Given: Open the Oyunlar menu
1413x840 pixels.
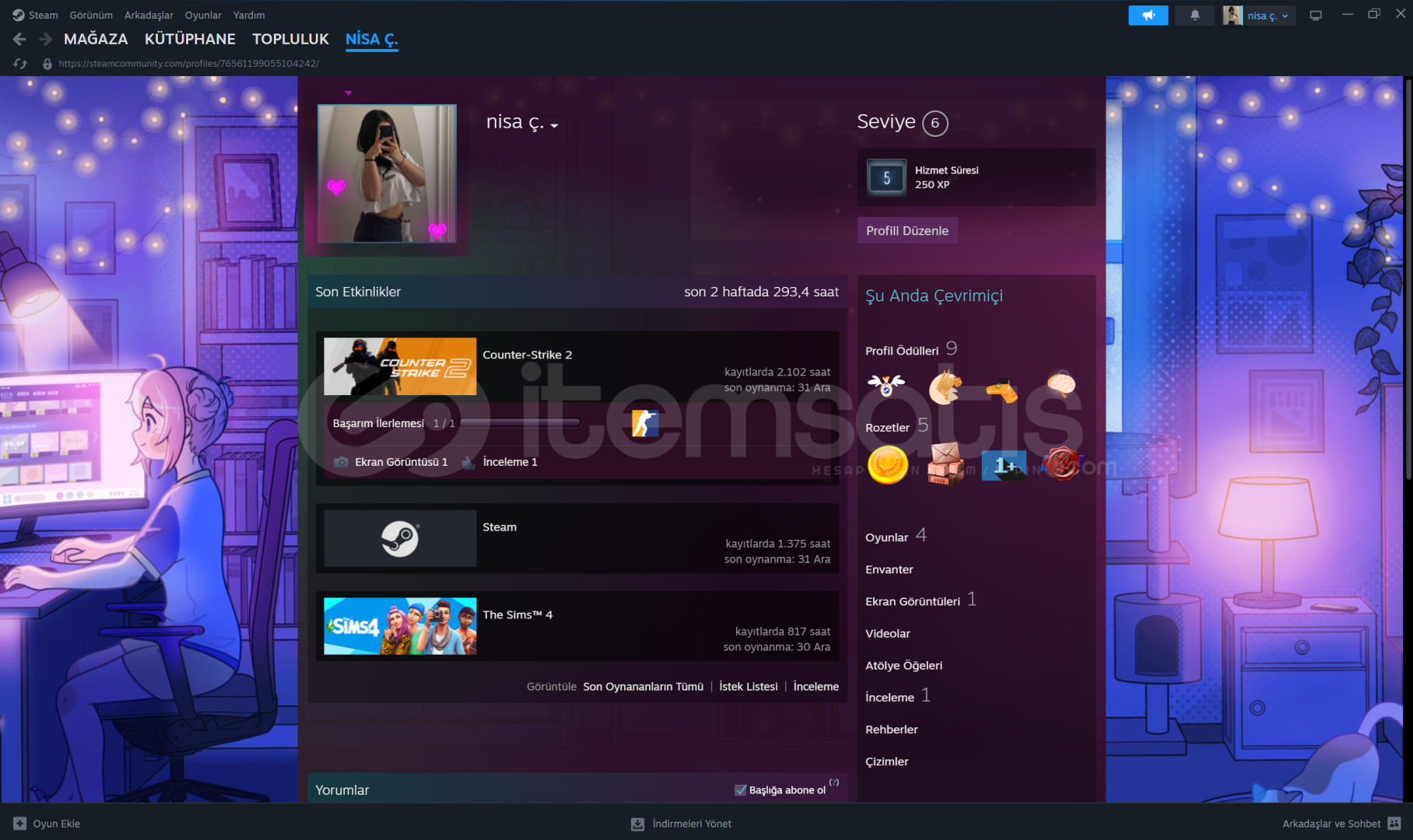Looking at the screenshot, I should pos(203,15).
